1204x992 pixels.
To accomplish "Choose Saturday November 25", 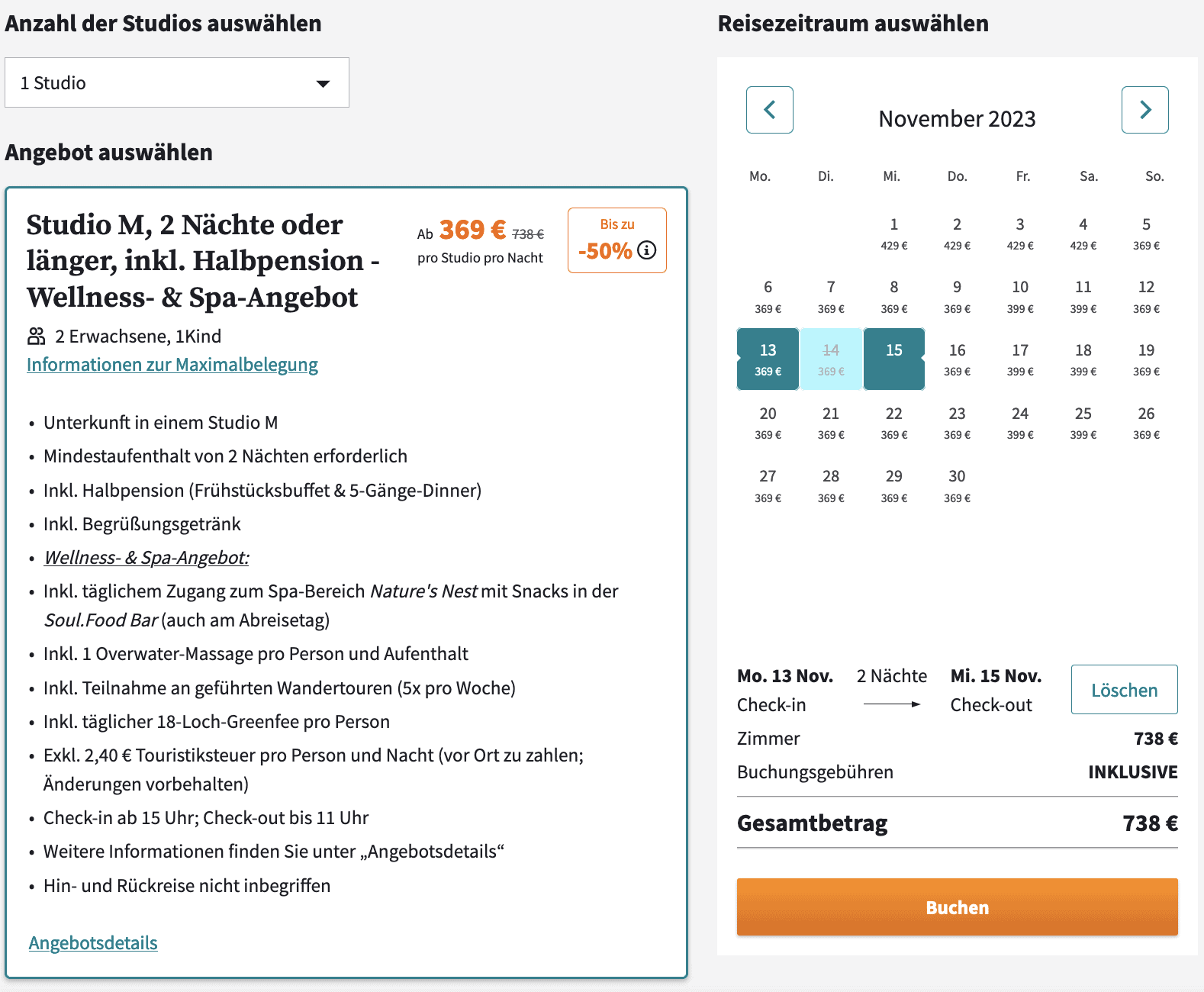I will (x=1083, y=422).
